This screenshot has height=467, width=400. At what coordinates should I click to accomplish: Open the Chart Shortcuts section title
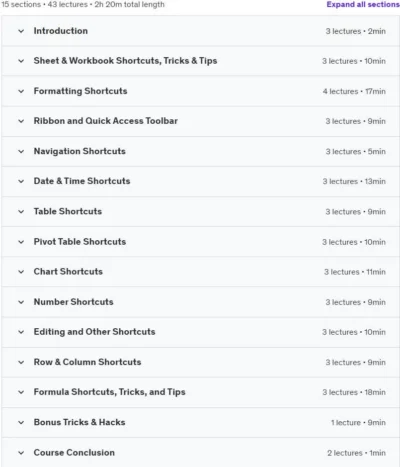[x=68, y=272]
